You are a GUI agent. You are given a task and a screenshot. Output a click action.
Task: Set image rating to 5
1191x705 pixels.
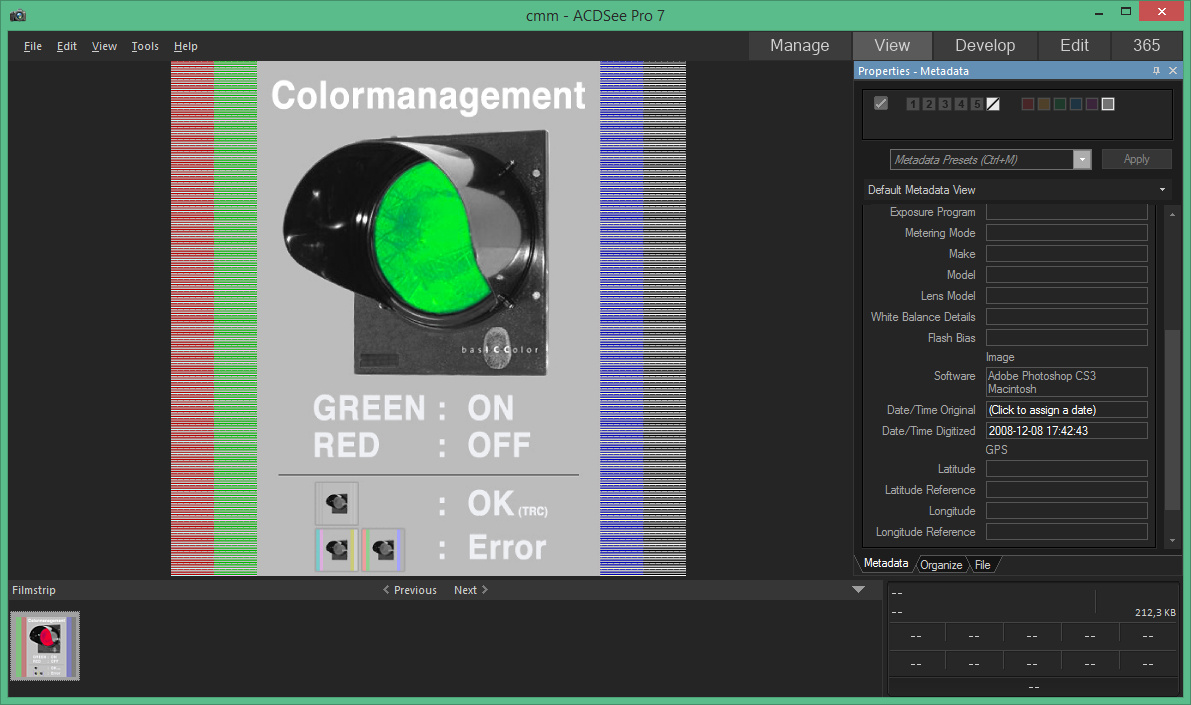pos(977,104)
